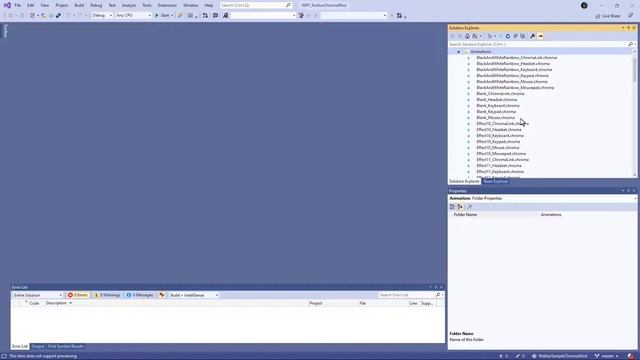Open the Edit menu

tap(31, 5)
